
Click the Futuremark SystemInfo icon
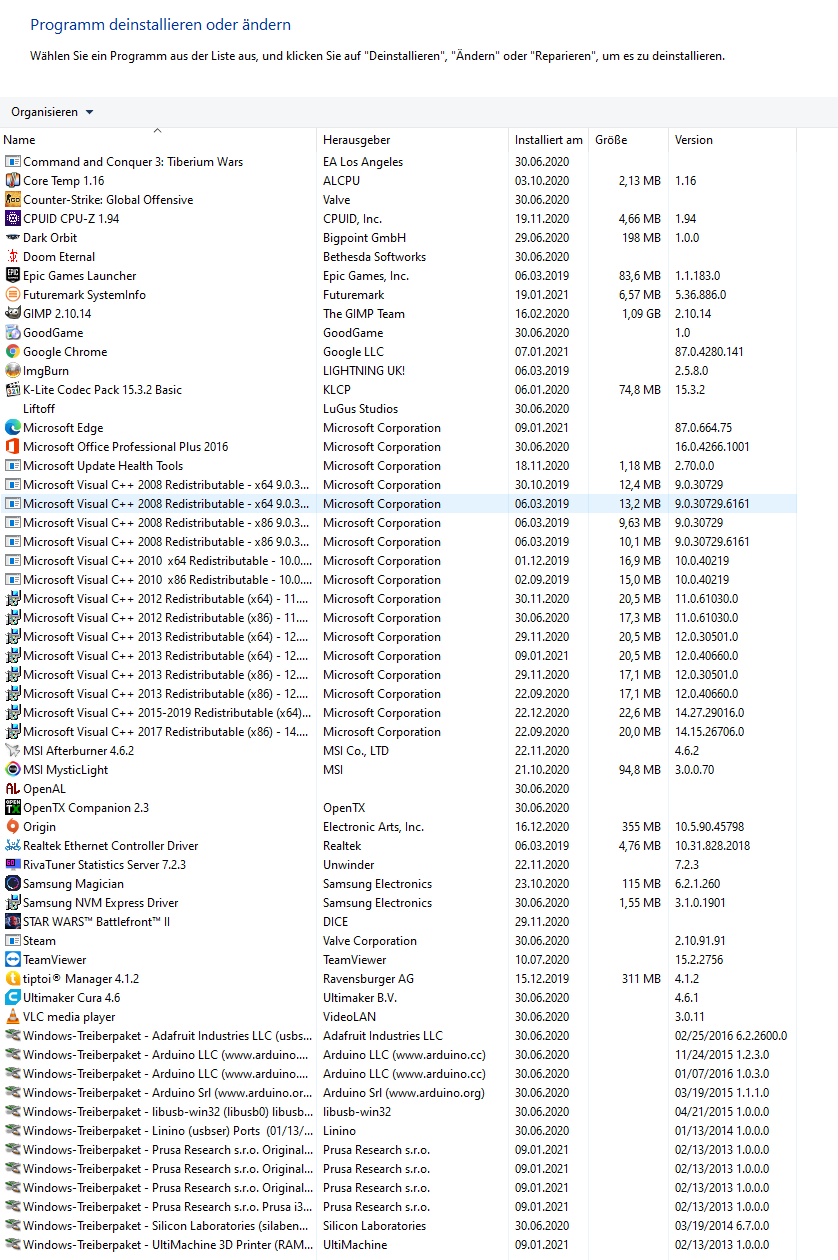tap(13, 295)
